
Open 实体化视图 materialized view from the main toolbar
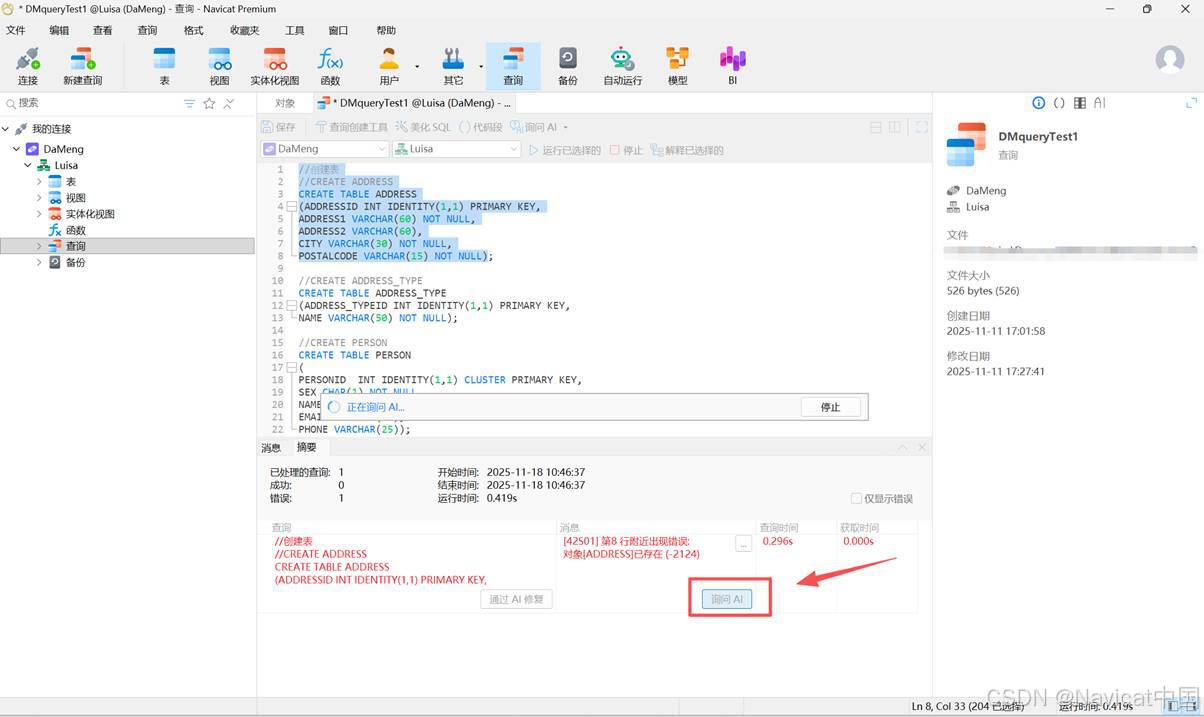[274, 66]
